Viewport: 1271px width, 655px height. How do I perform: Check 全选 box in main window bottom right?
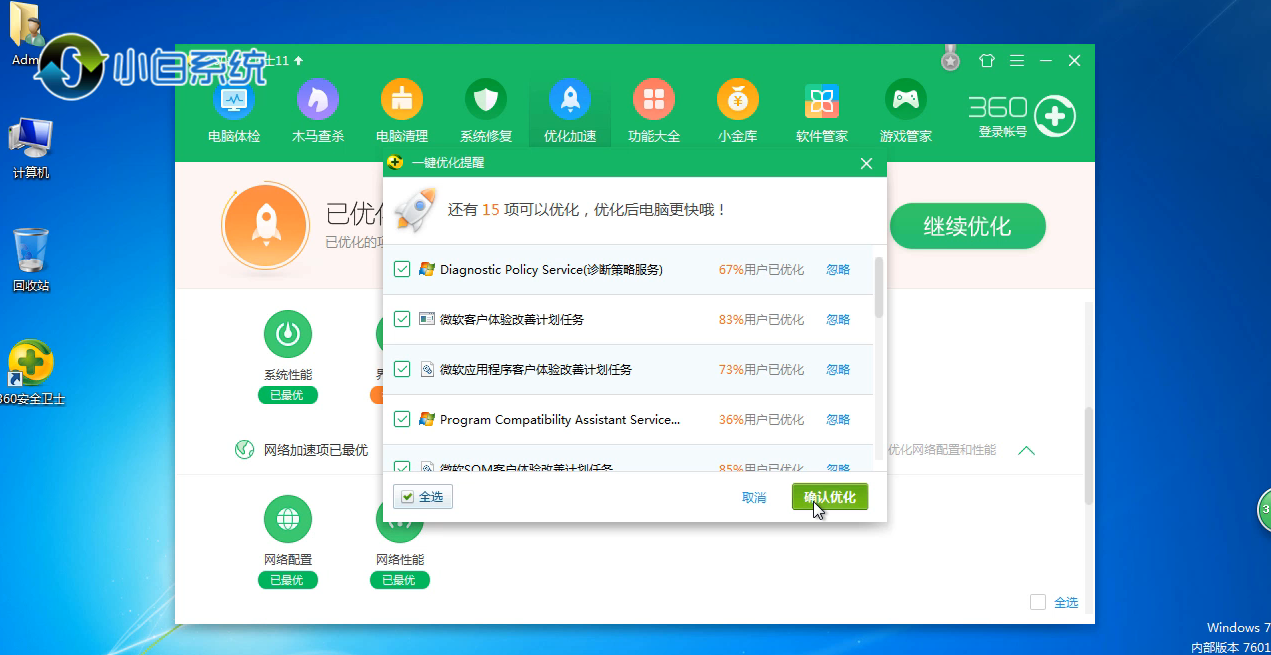[1038, 602]
